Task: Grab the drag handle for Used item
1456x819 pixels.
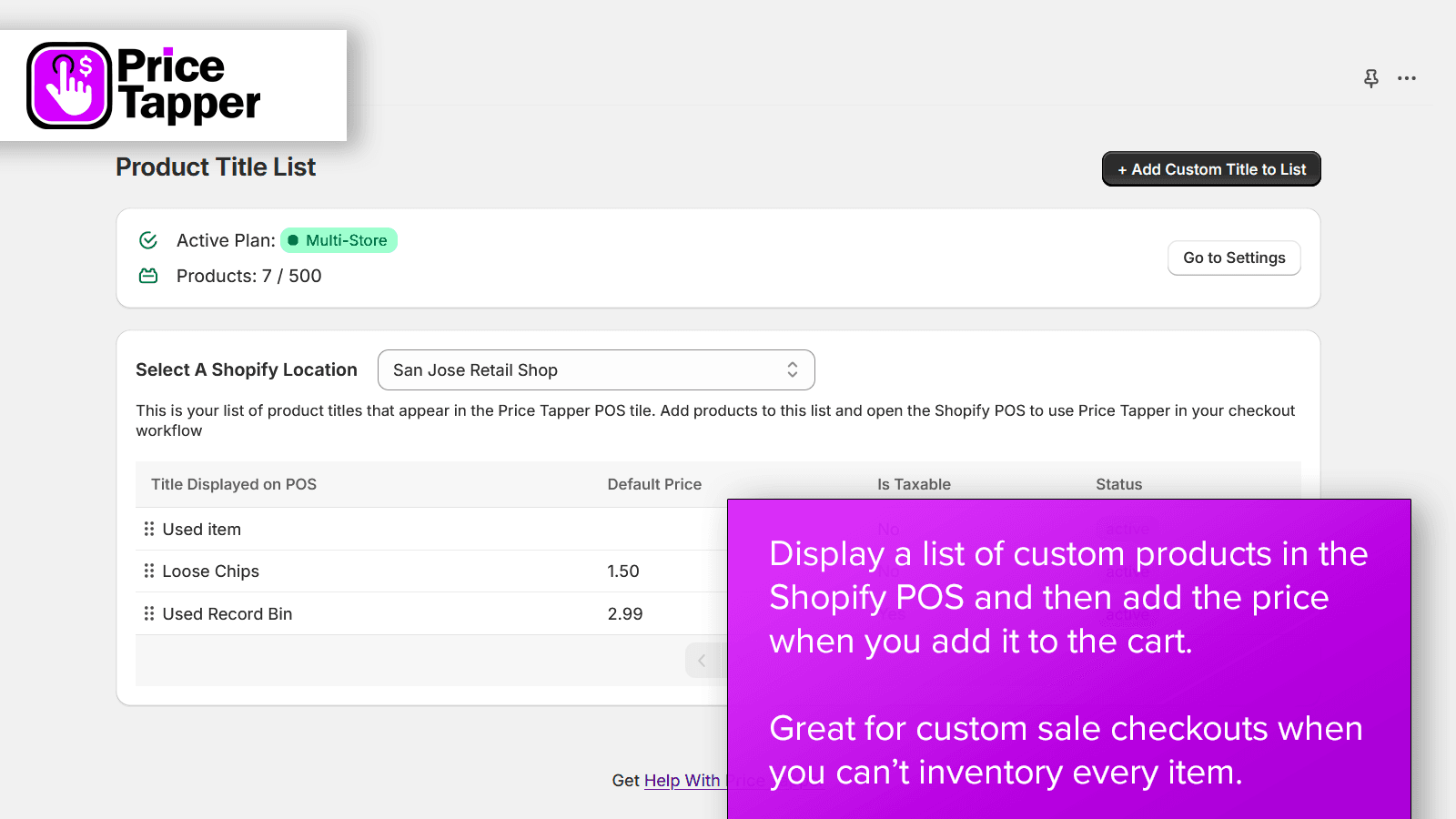Action: coord(148,529)
